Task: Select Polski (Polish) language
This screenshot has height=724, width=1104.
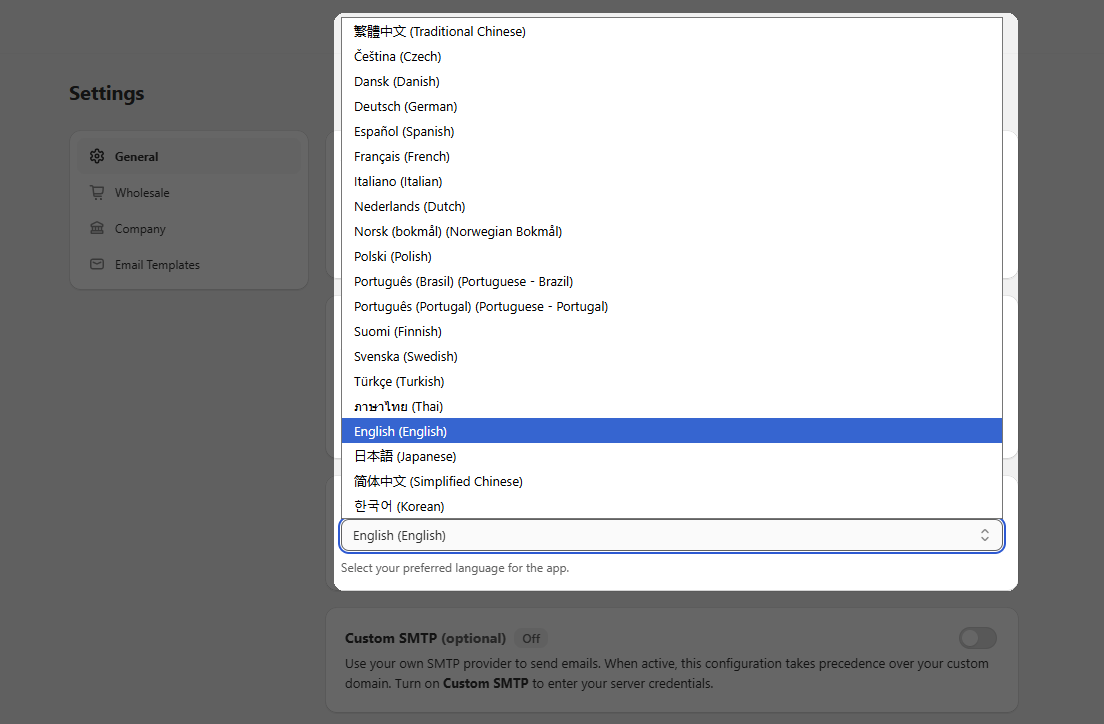Action: (672, 256)
